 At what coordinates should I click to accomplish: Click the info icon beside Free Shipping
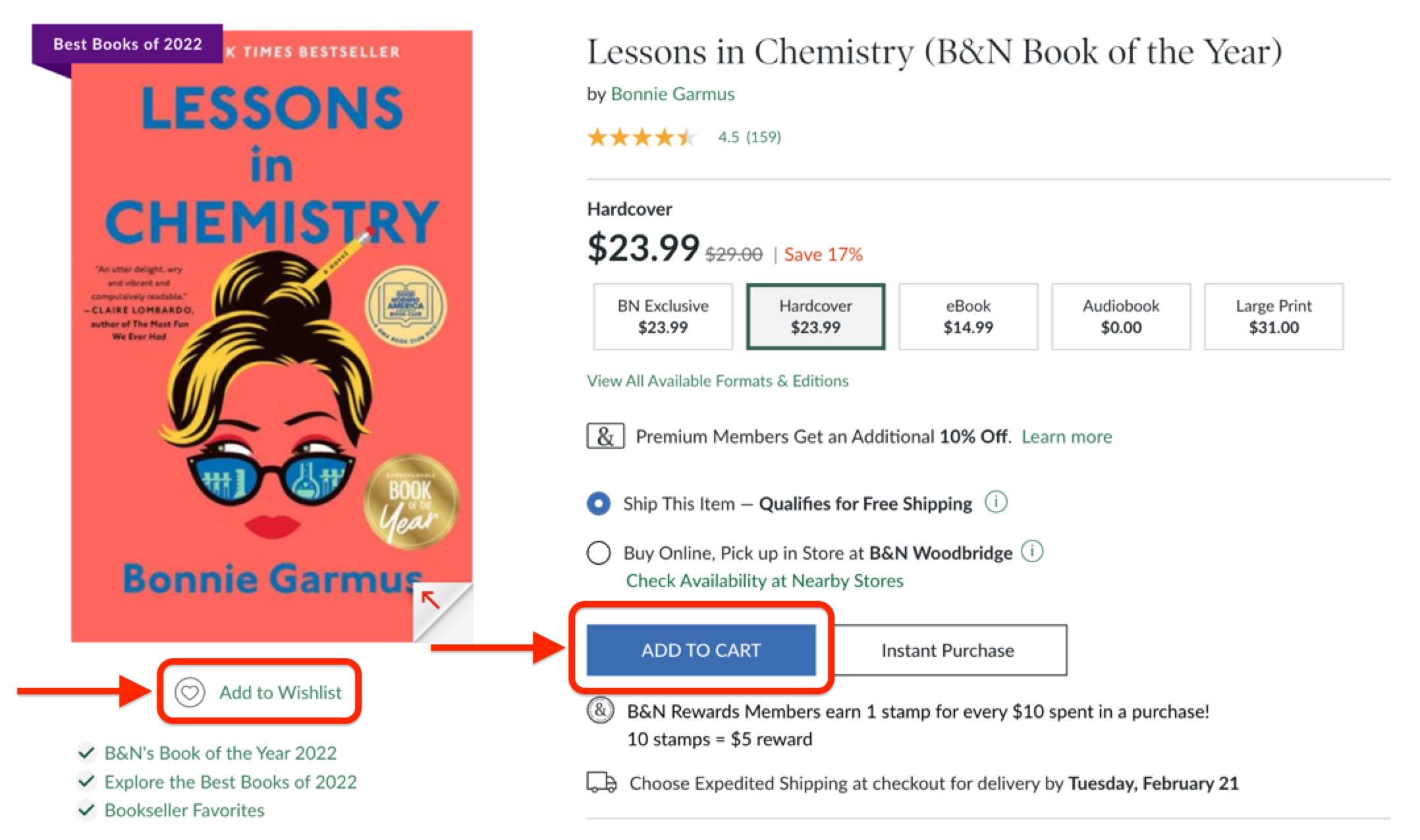click(996, 502)
